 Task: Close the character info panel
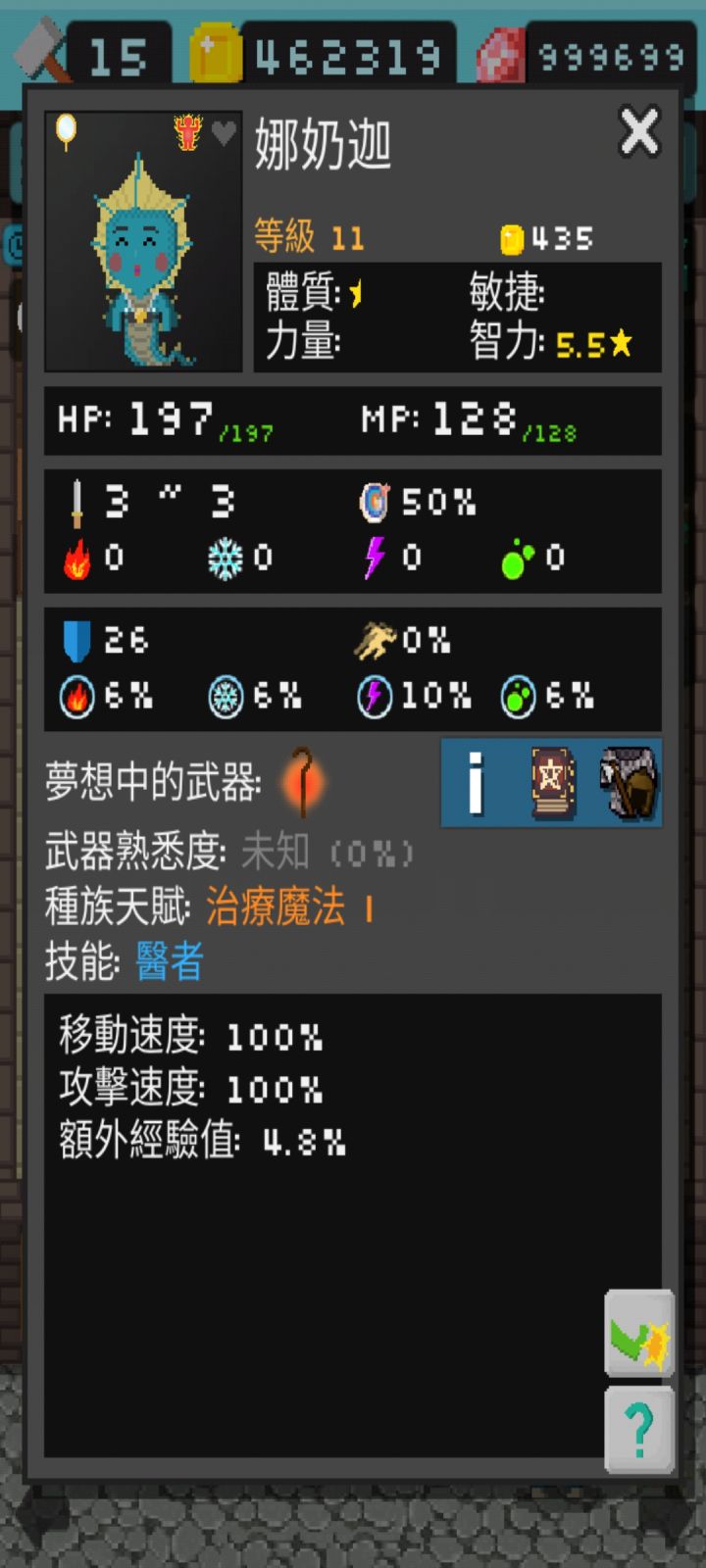click(x=639, y=132)
